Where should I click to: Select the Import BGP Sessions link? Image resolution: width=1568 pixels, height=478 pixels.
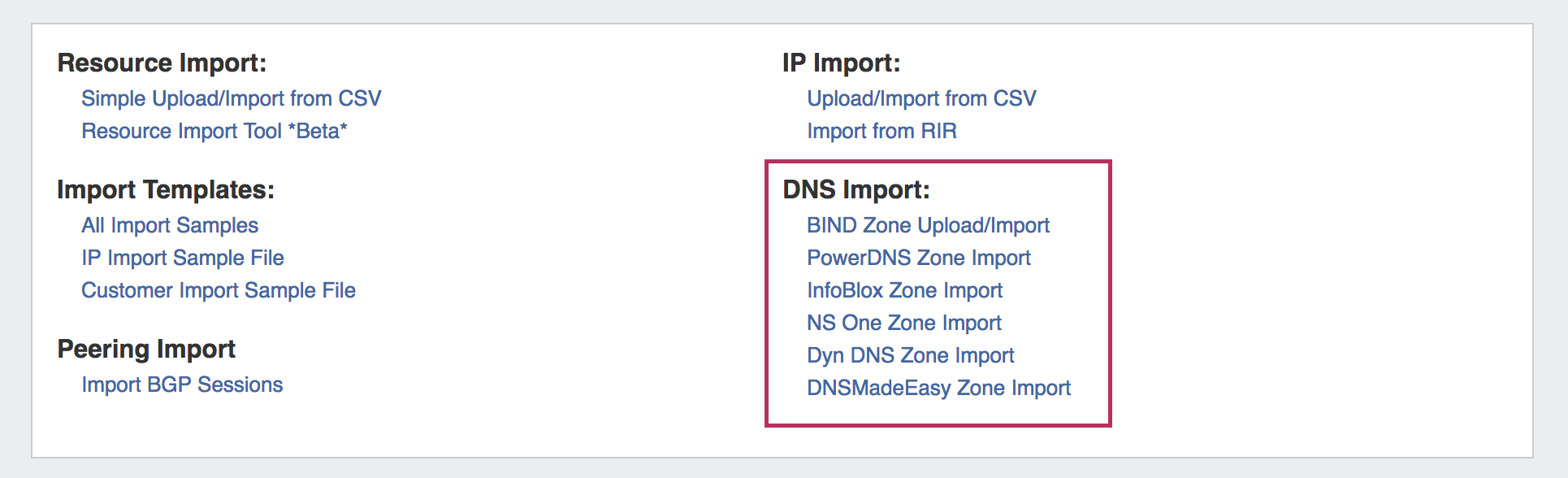click(182, 385)
